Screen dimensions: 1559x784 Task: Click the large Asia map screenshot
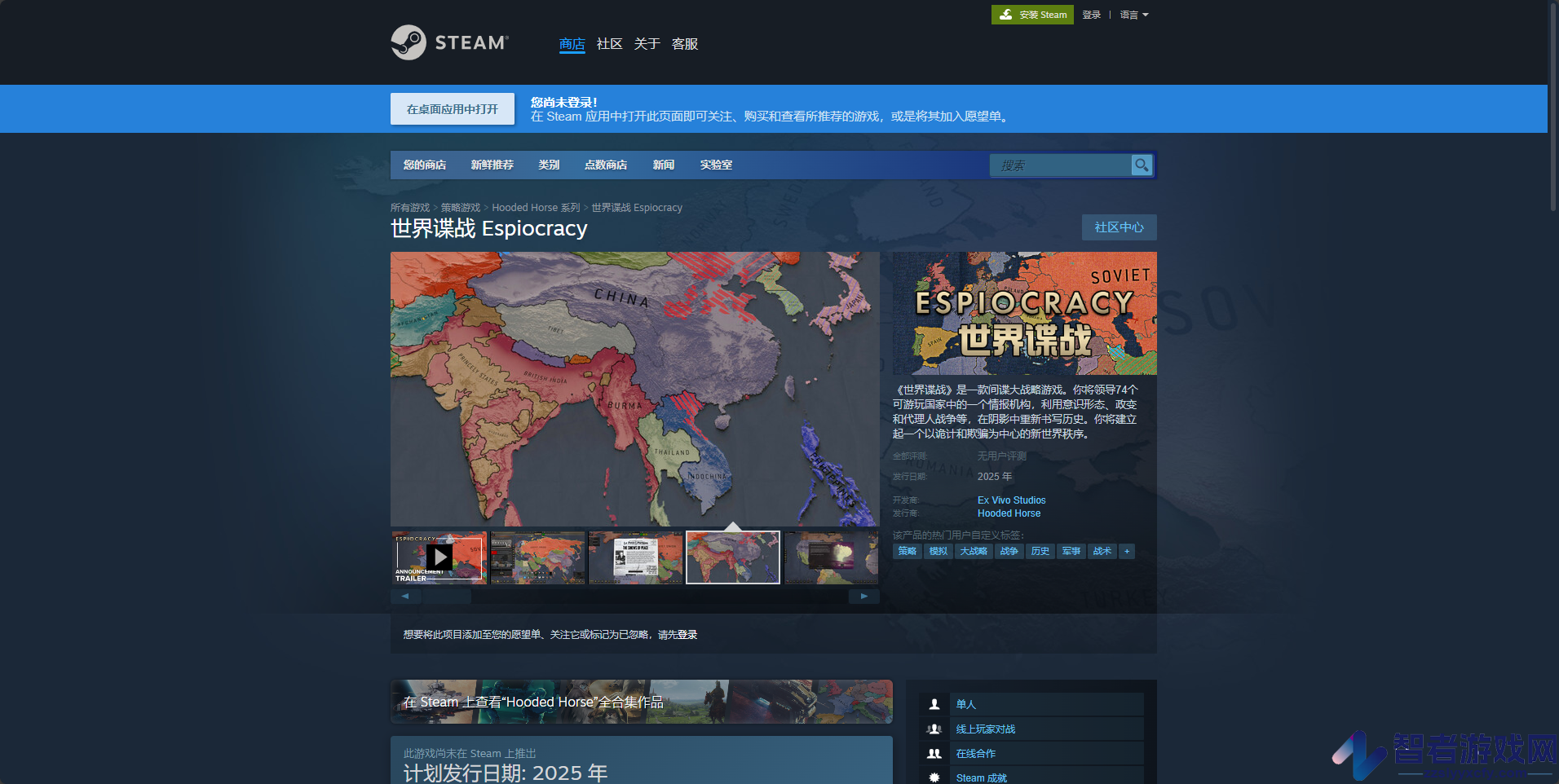(x=635, y=389)
